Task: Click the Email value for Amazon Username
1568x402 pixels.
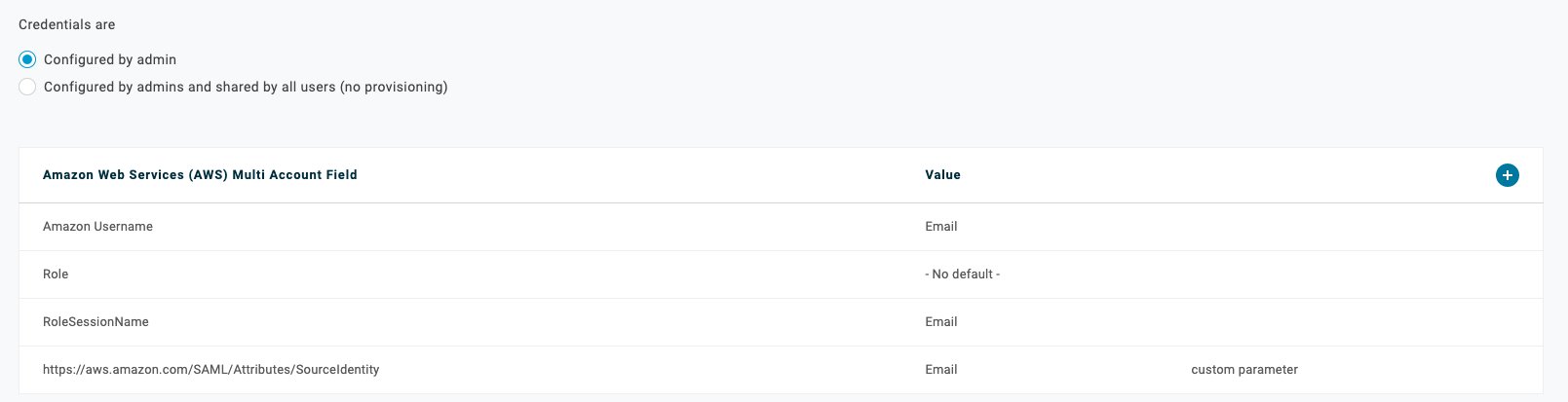Action: coord(941,227)
